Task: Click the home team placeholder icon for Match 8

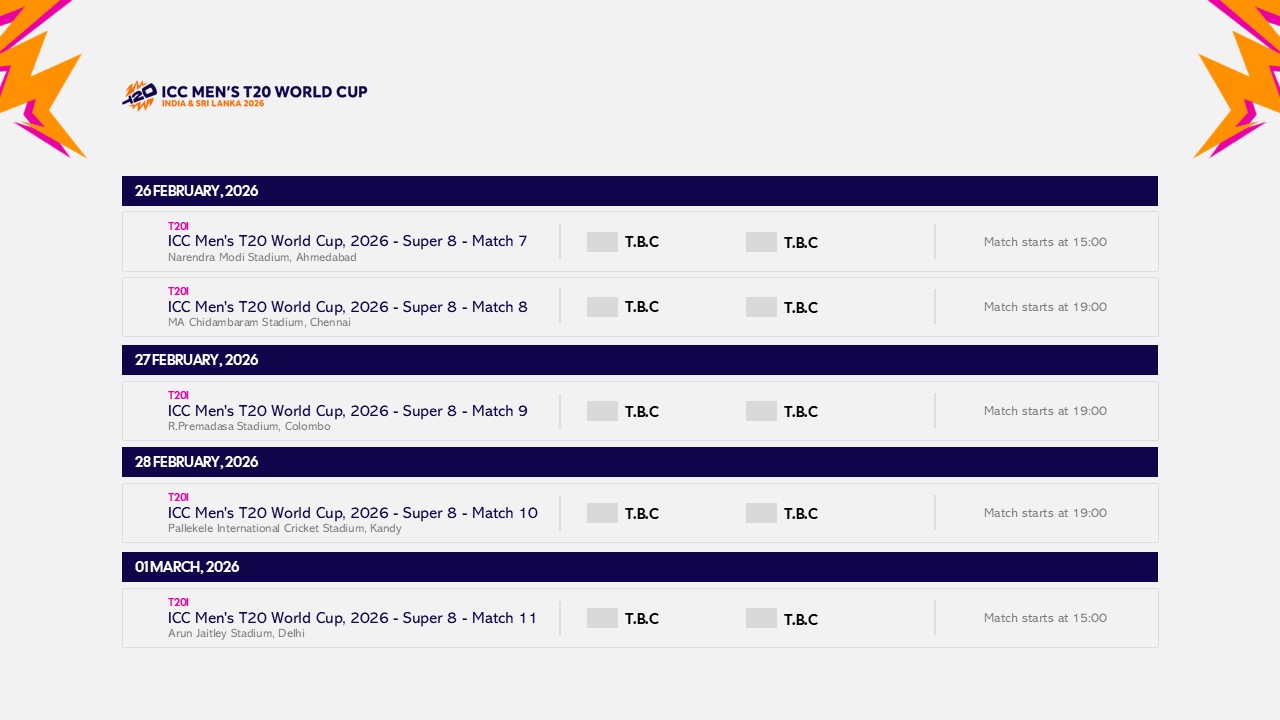Action: (601, 307)
